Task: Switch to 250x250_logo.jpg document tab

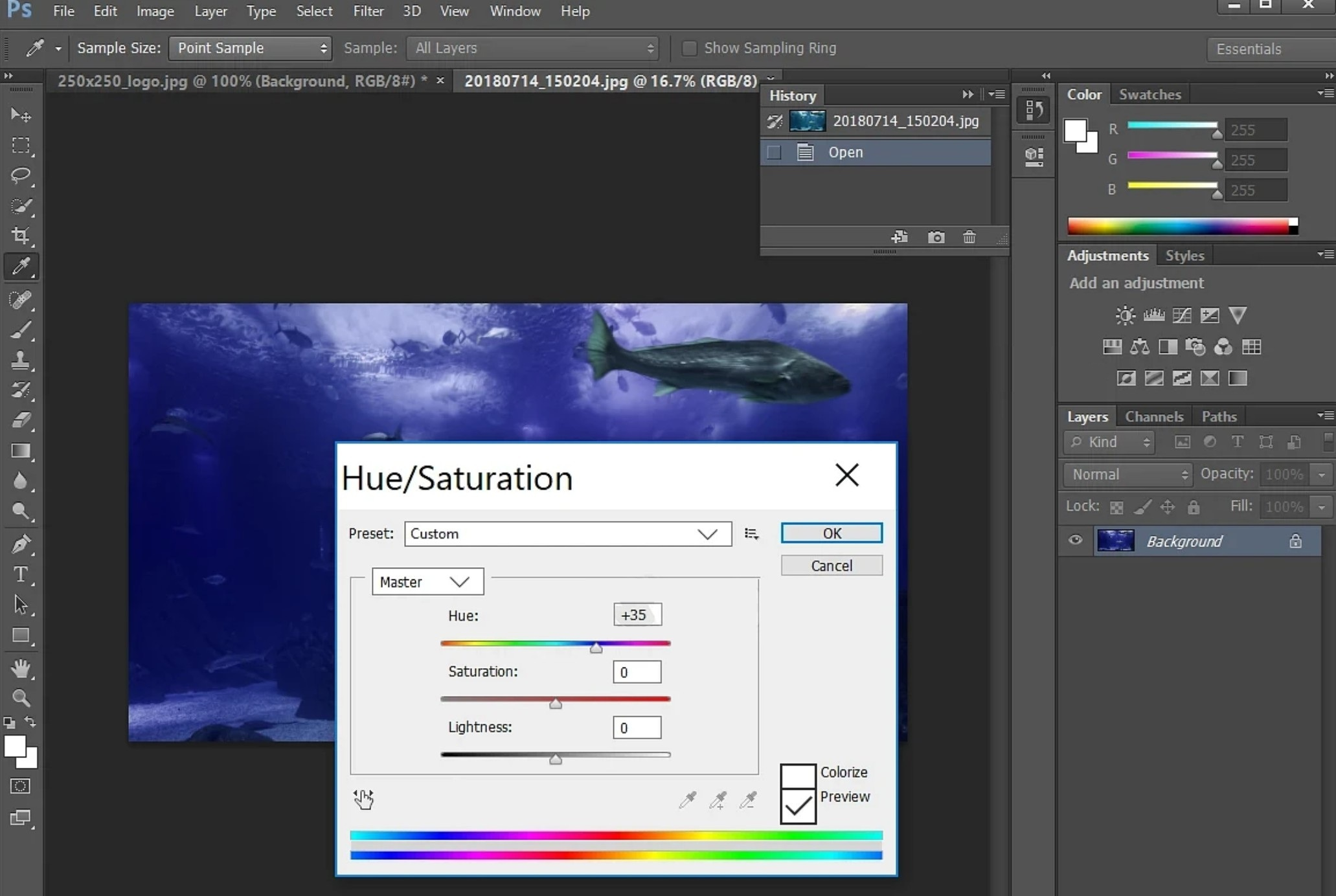Action: coord(243,81)
